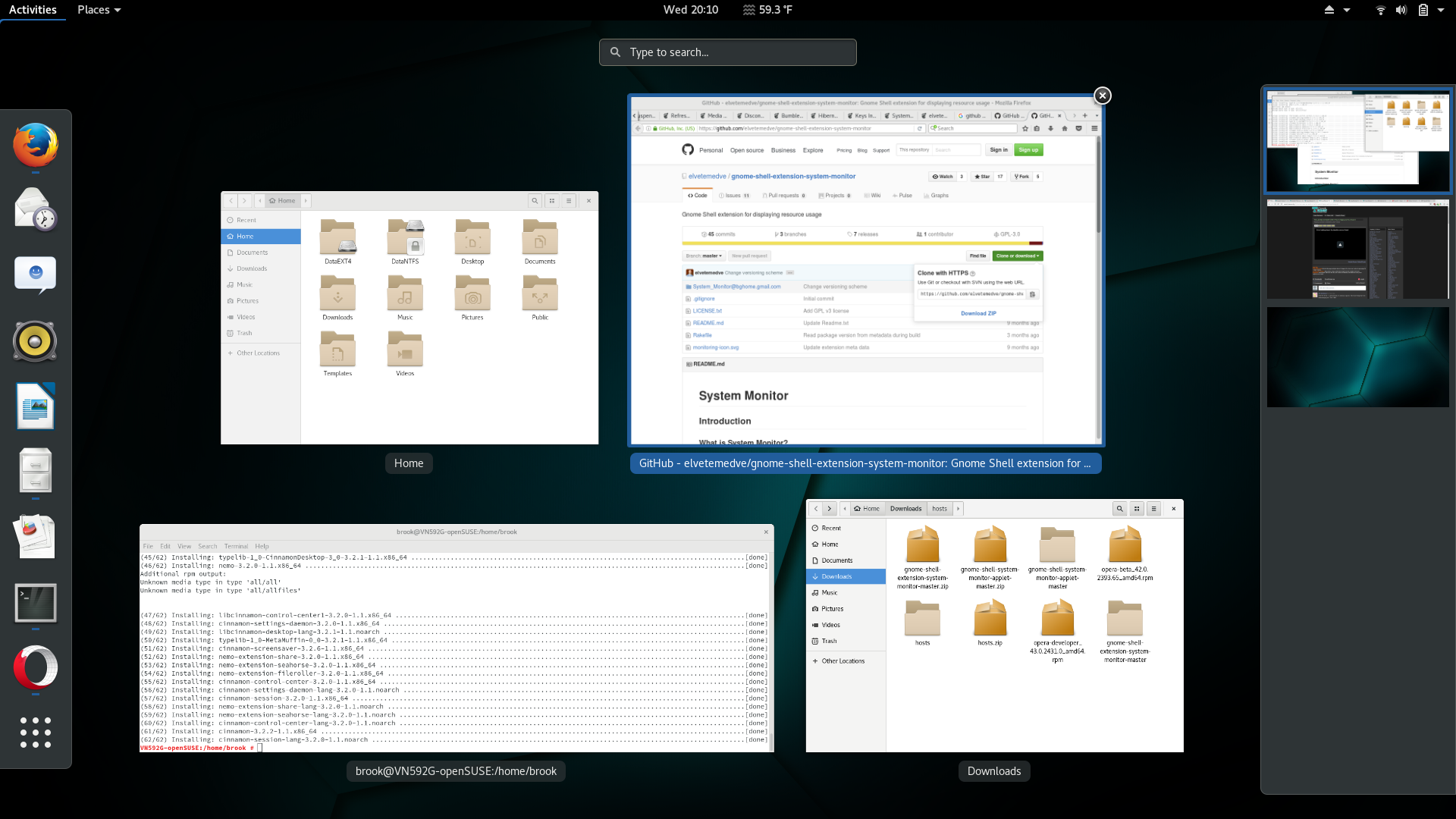Viewport: 1456px width, 819px height.
Task: Open the documents app icon with a red logo in the dash
Action: [36, 536]
